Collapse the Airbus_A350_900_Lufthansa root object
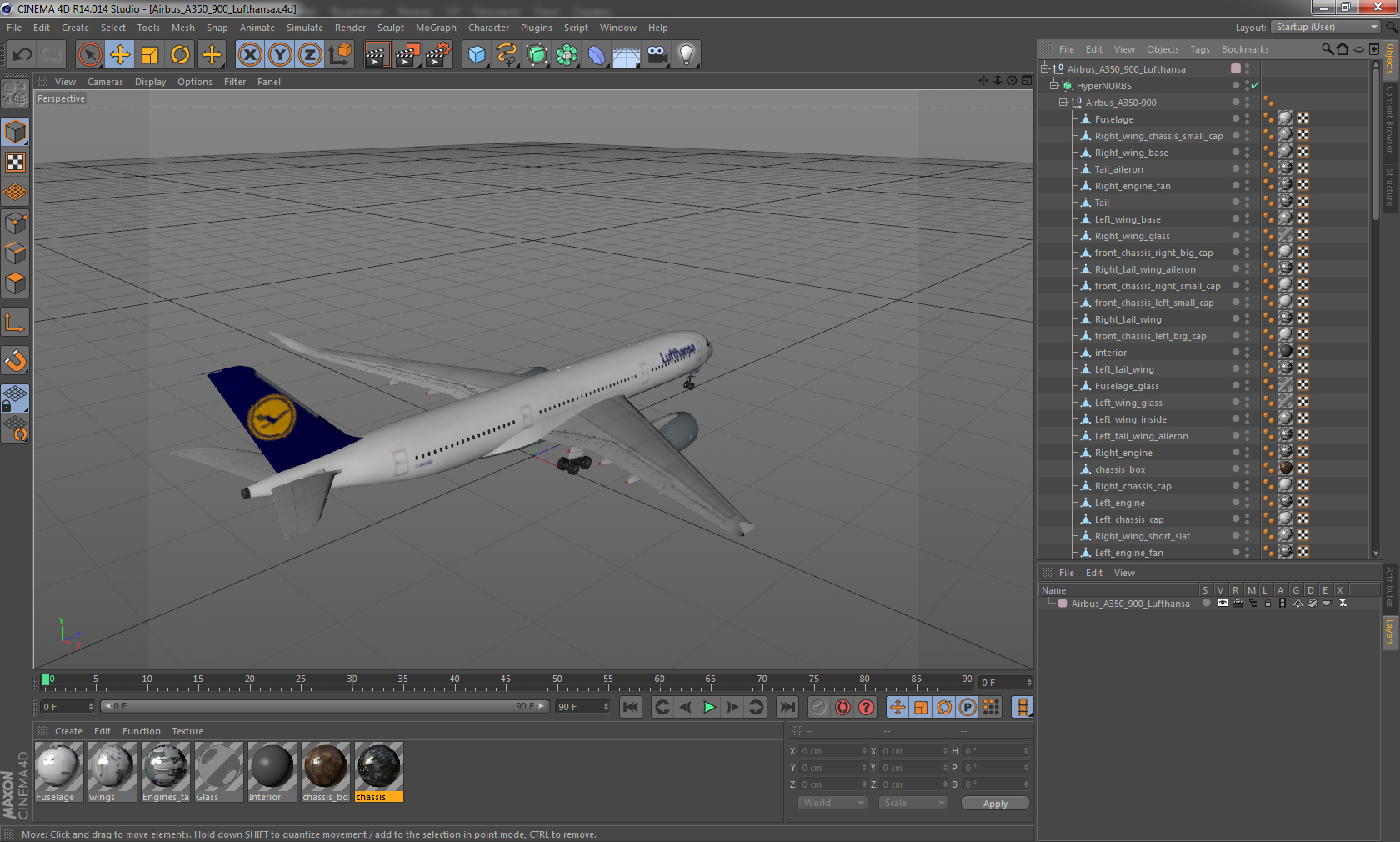 coord(1045,68)
